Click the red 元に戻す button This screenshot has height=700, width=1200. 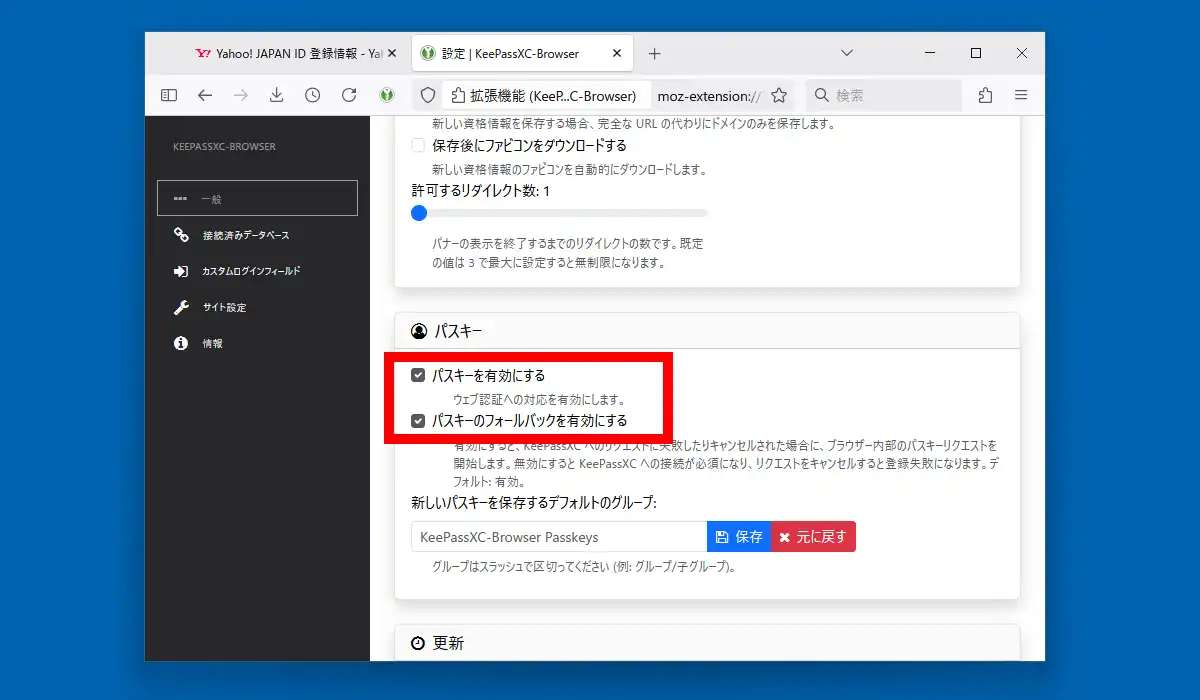pos(813,537)
